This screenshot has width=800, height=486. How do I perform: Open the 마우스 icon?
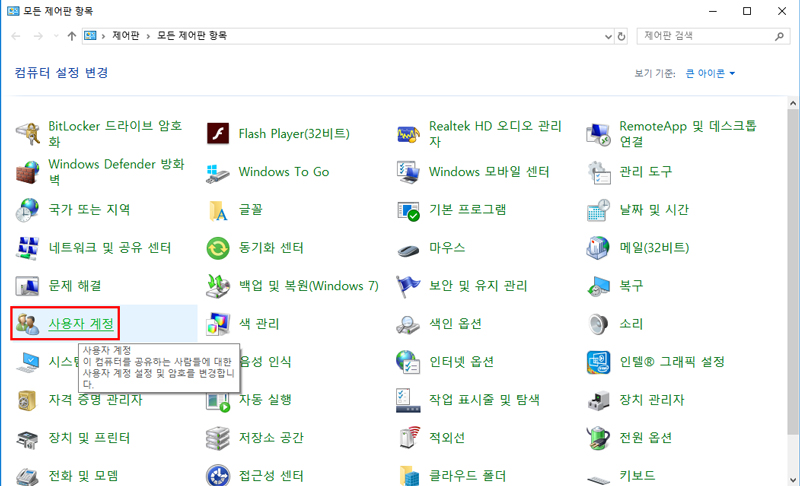408,248
